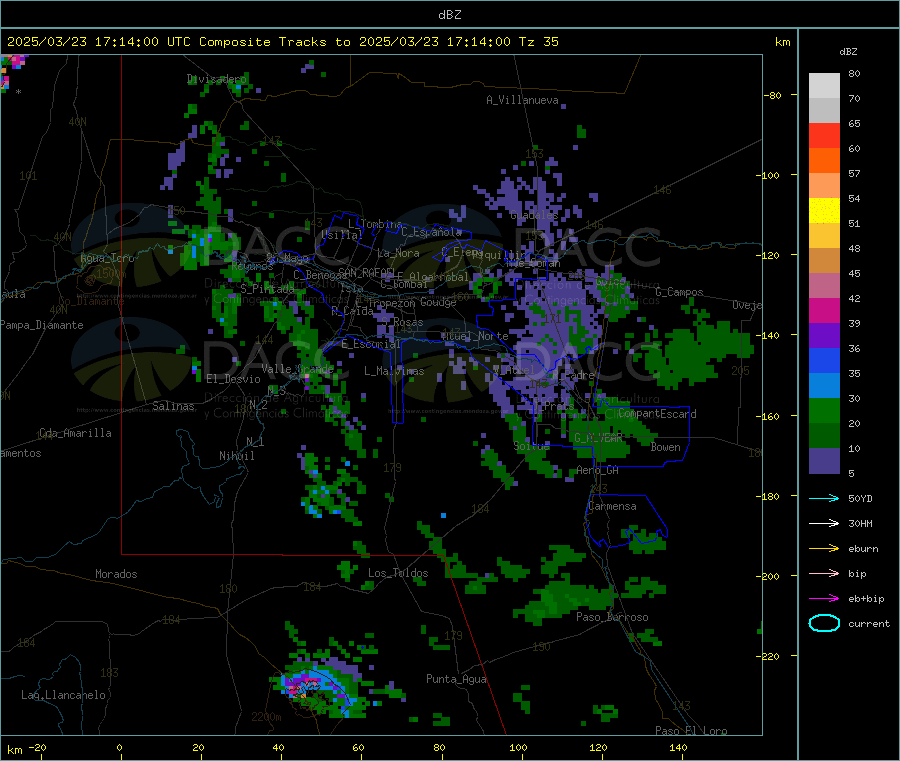The height and width of the screenshot is (761, 900).
Task: Click the 'La_Nora' map label
Action: pos(398,253)
